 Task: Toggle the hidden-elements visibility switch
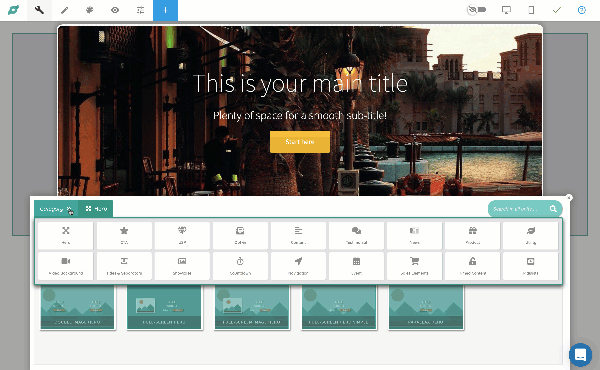pos(476,10)
